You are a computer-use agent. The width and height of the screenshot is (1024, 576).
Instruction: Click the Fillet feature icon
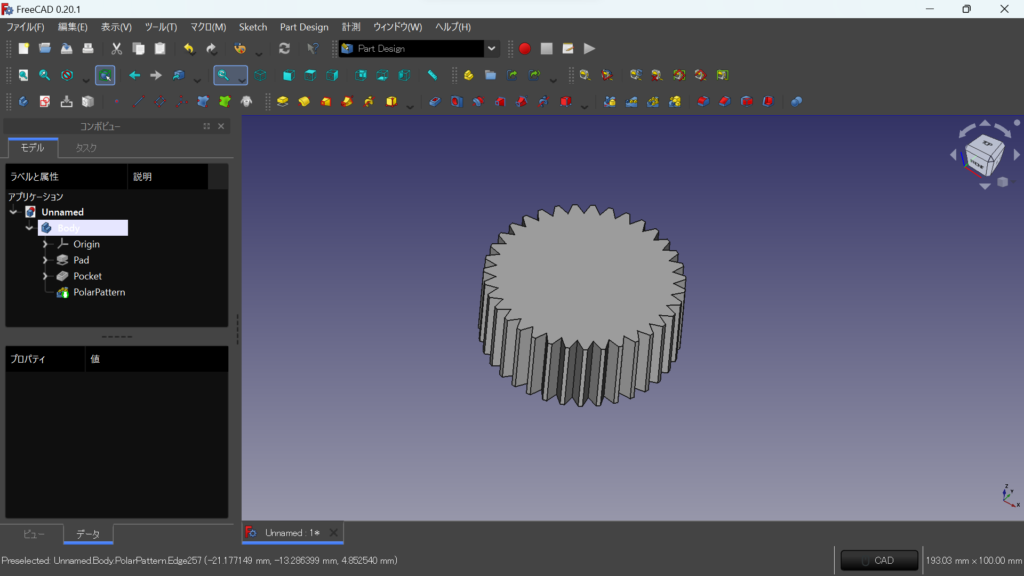point(703,101)
